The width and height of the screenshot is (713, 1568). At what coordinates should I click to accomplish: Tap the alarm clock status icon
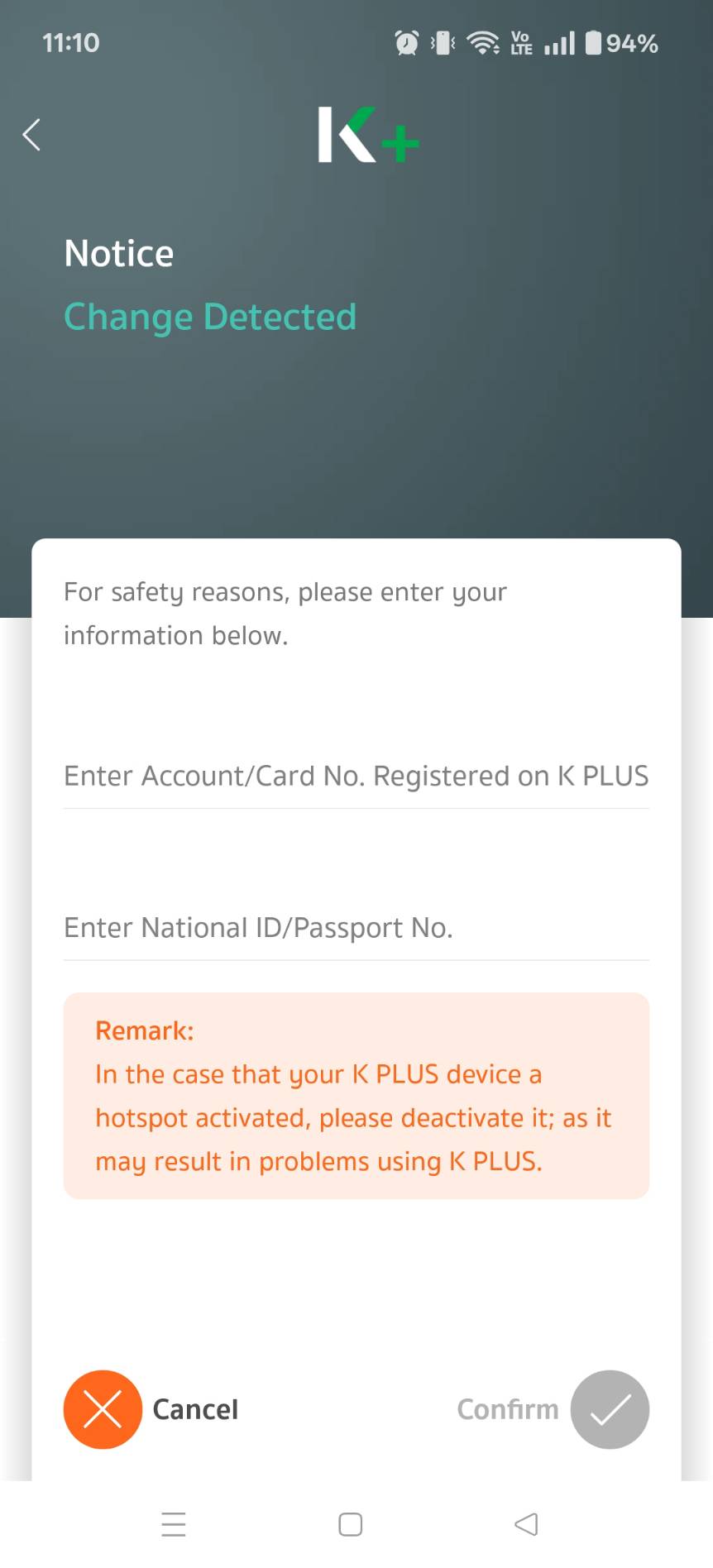click(x=406, y=43)
